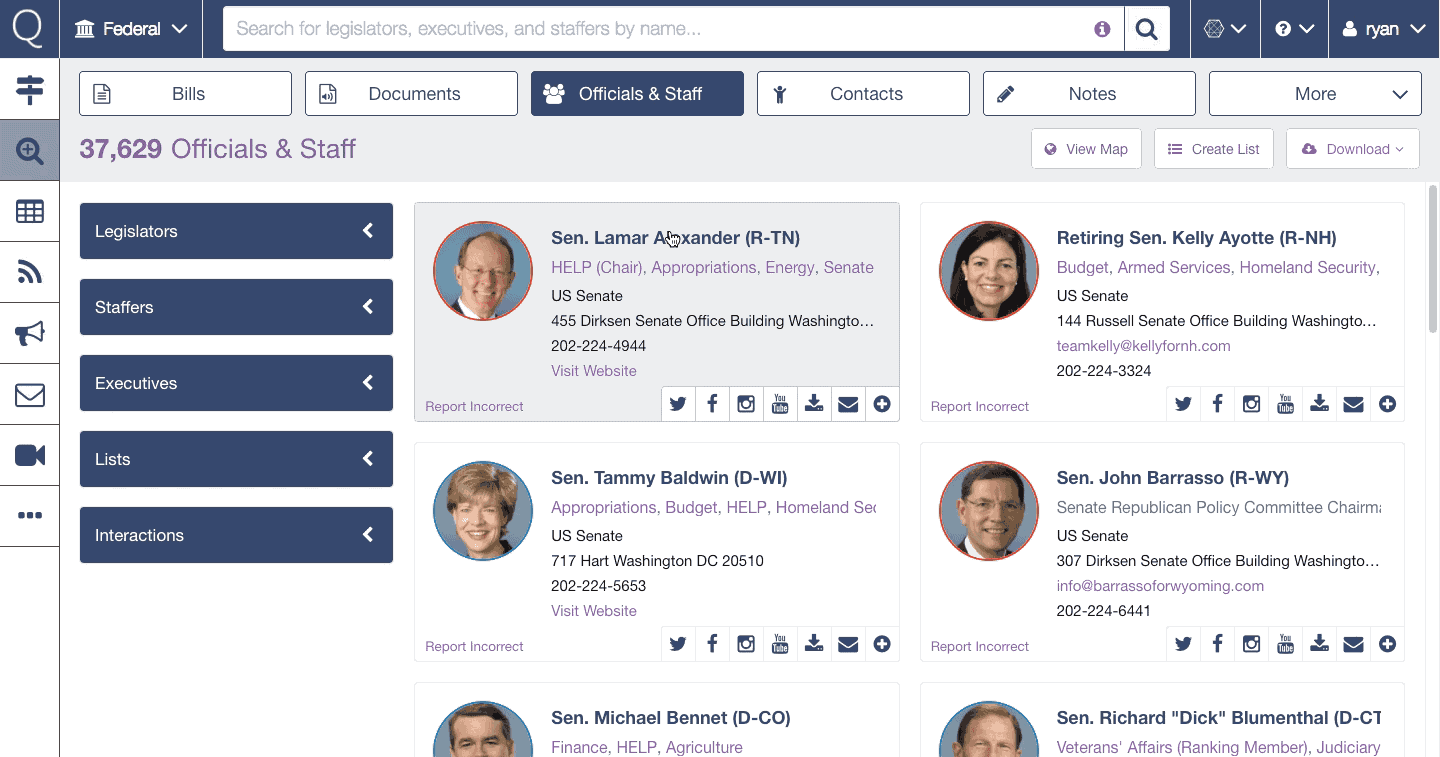Open the RSS feed sidebar icon

coord(30,272)
